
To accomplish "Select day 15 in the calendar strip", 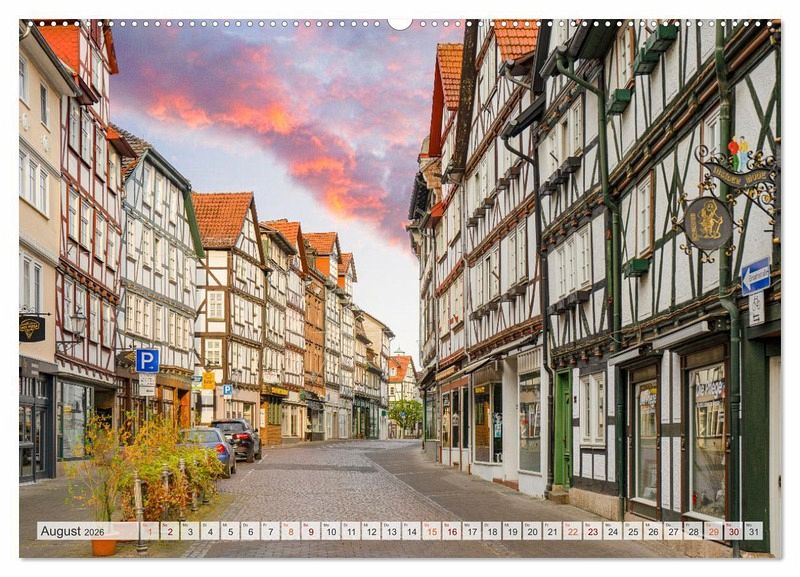I will (x=431, y=531).
